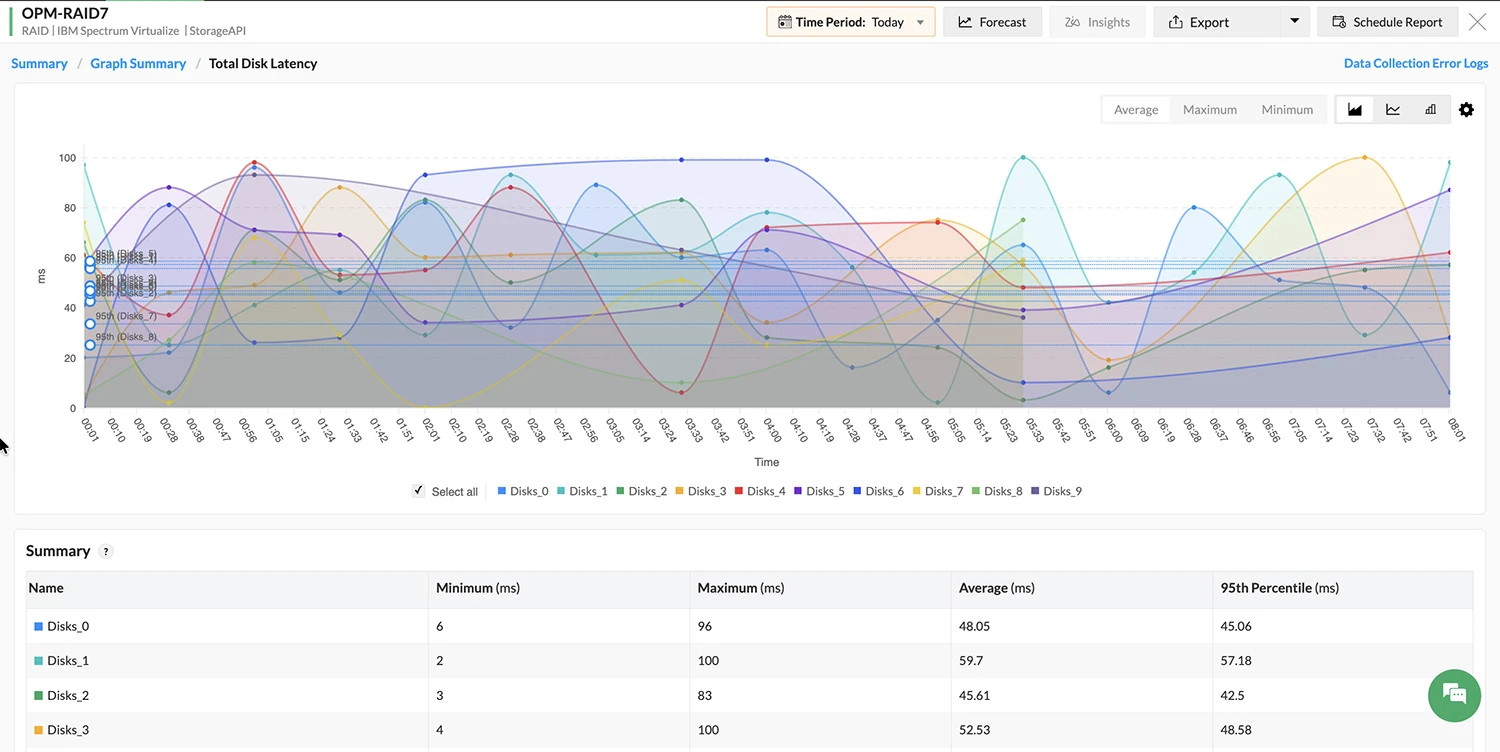
Task: Go to the Summary breadcrumb link
Action: tap(38, 62)
